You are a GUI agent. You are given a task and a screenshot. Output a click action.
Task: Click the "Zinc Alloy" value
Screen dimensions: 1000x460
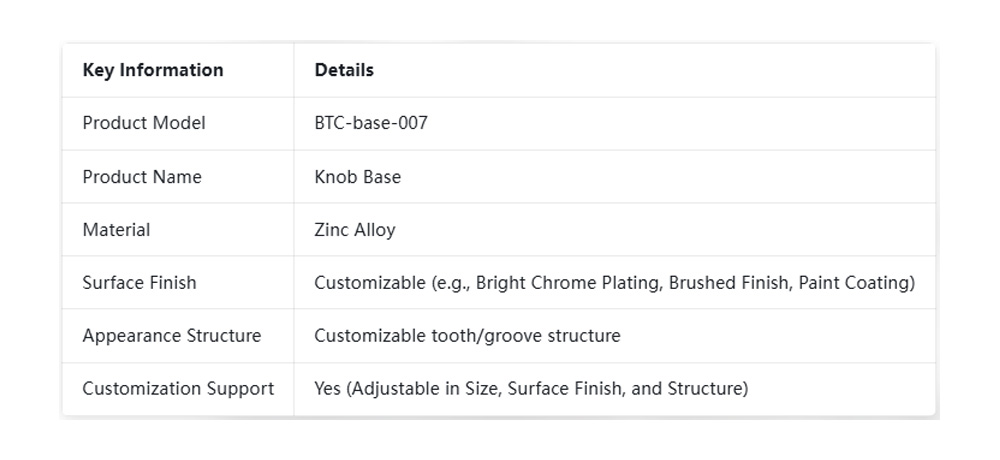[x=354, y=230]
